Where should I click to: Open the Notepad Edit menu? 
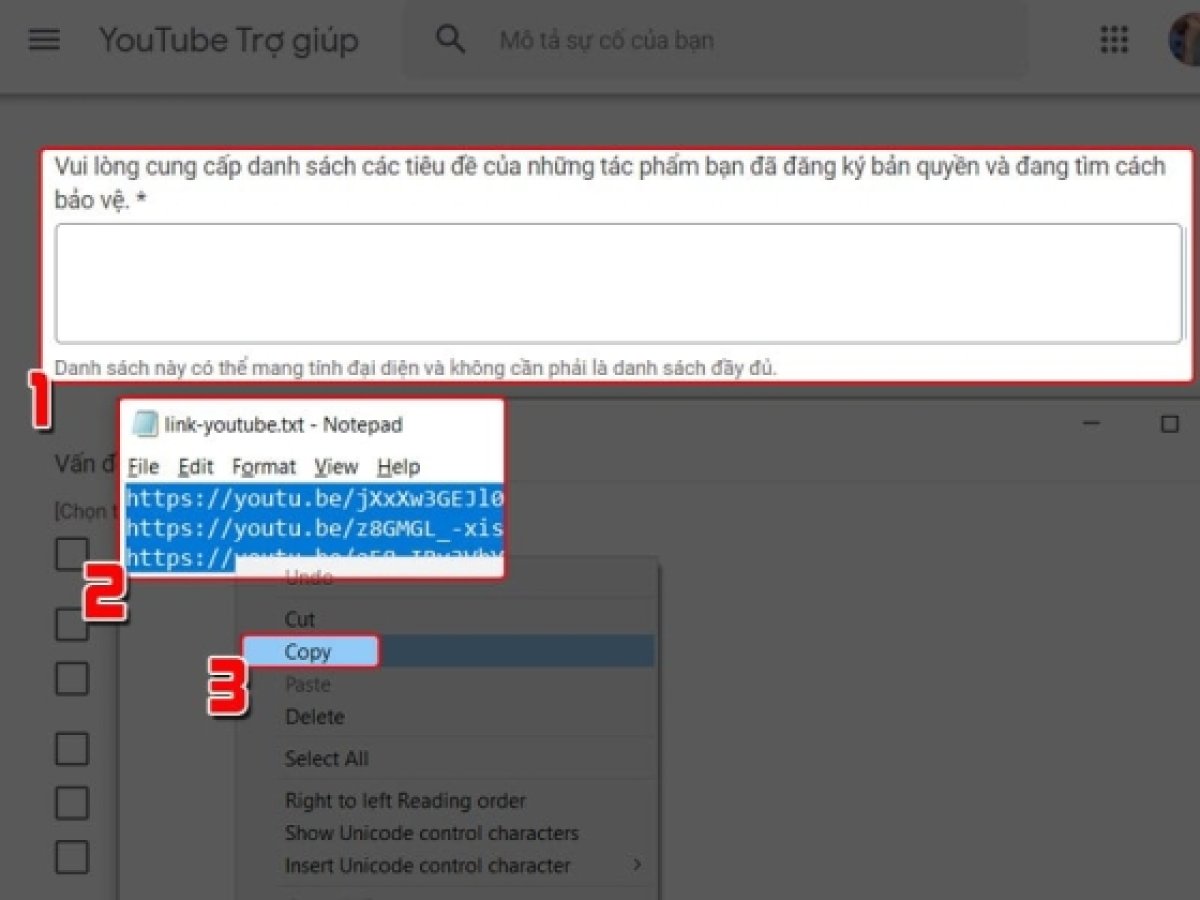coord(196,467)
